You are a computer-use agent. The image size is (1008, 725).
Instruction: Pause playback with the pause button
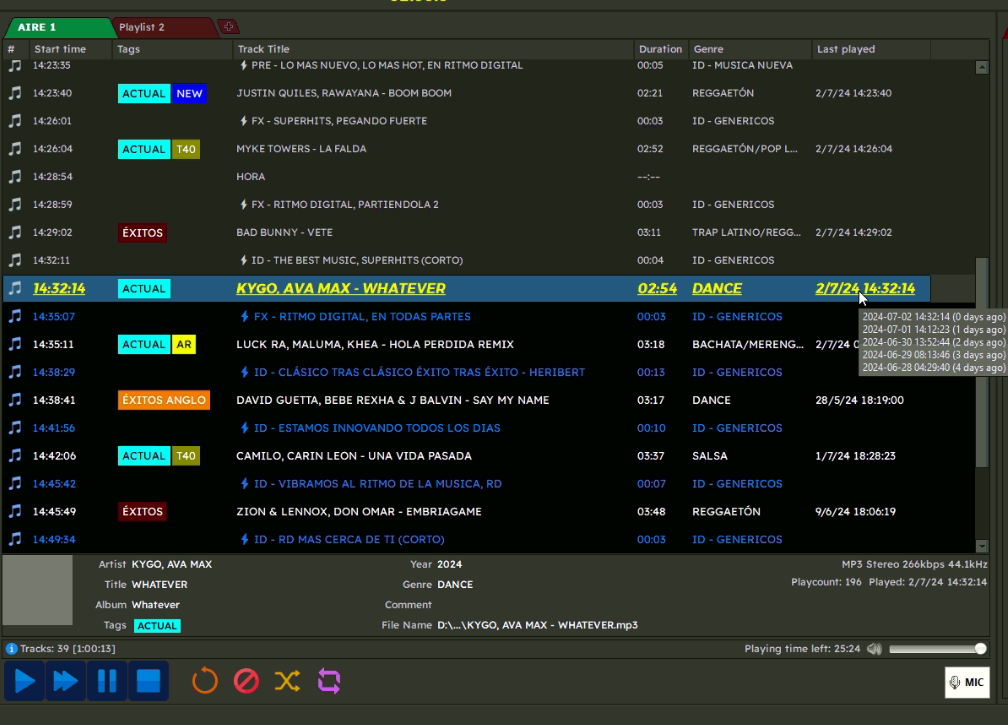pyautogui.click(x=107, y=681)
